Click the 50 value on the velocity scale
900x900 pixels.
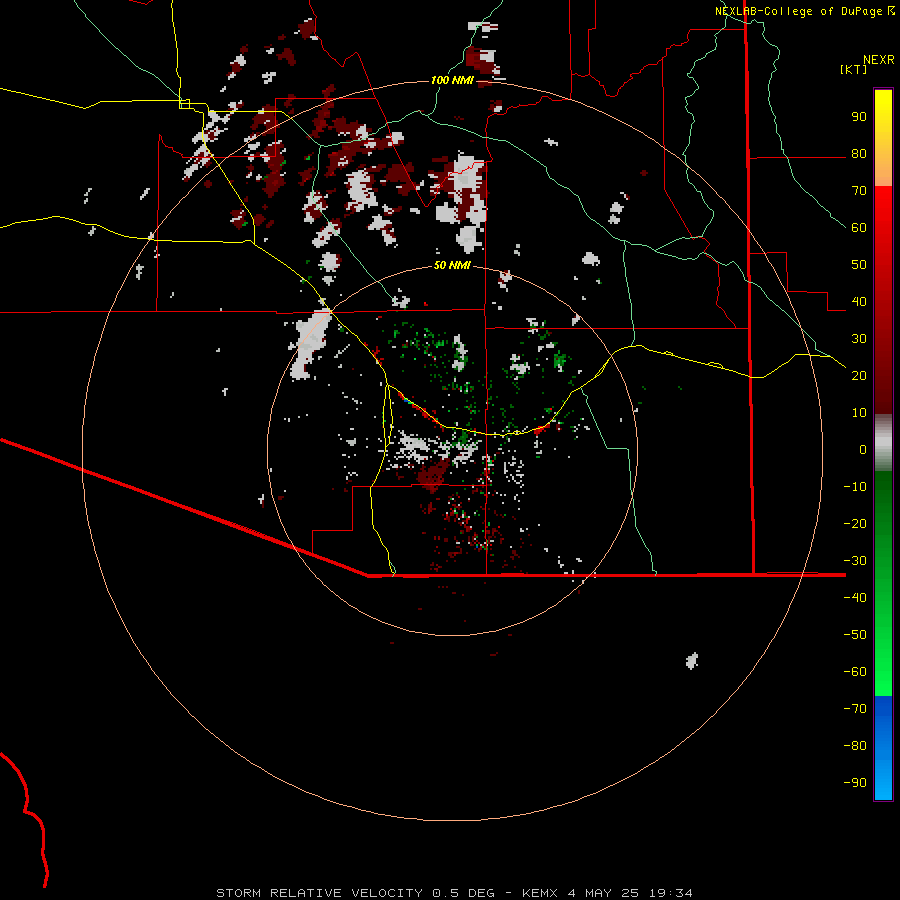pos(859,265)
